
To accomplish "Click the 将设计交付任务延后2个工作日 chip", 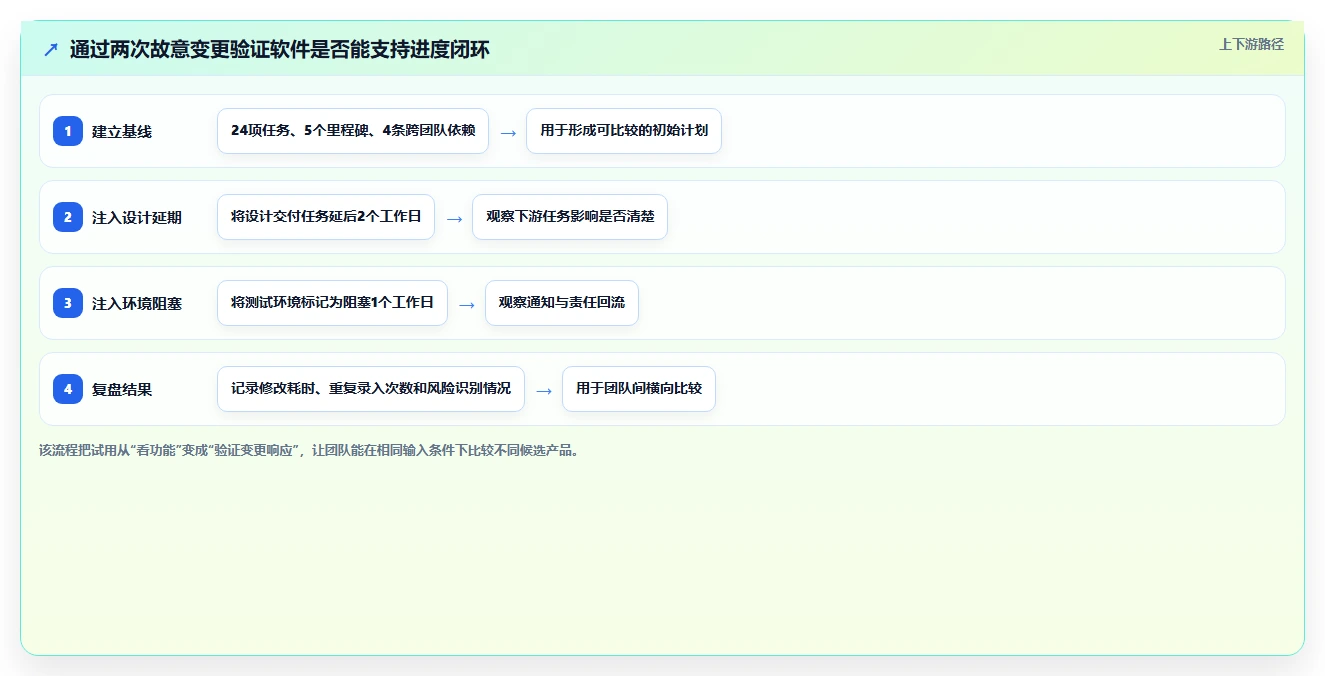I will pos(326,217).
